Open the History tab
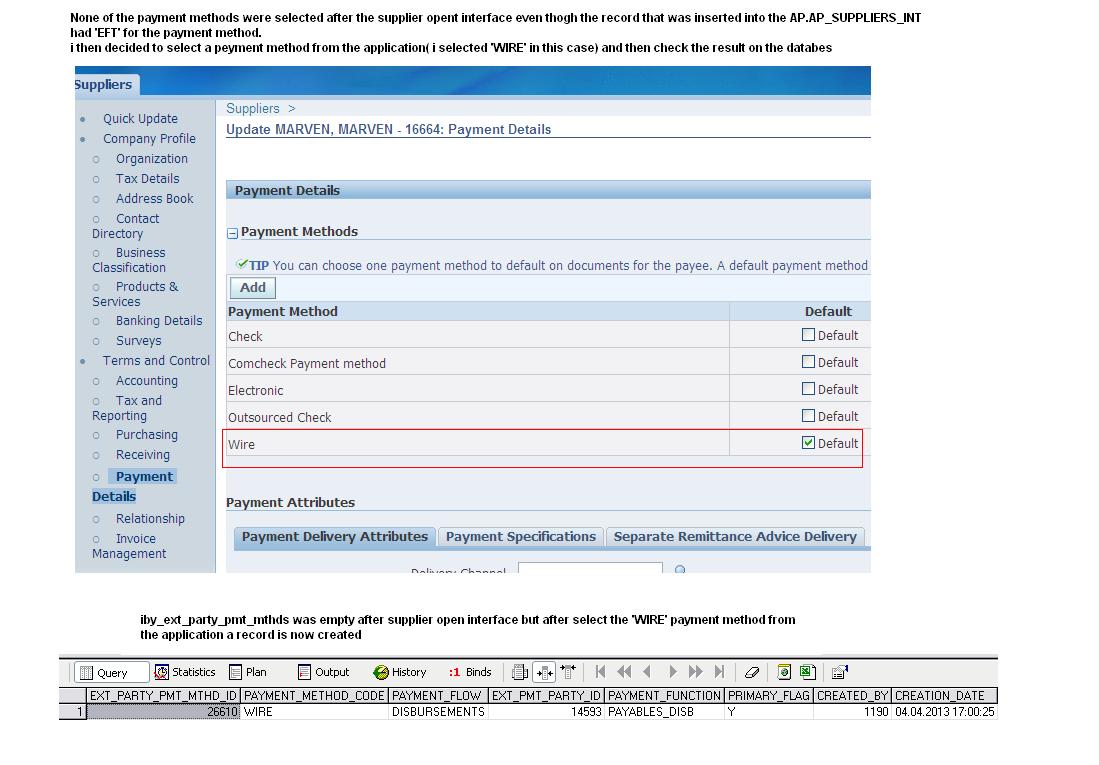The image size is (1099, 765). click(400, 672)
